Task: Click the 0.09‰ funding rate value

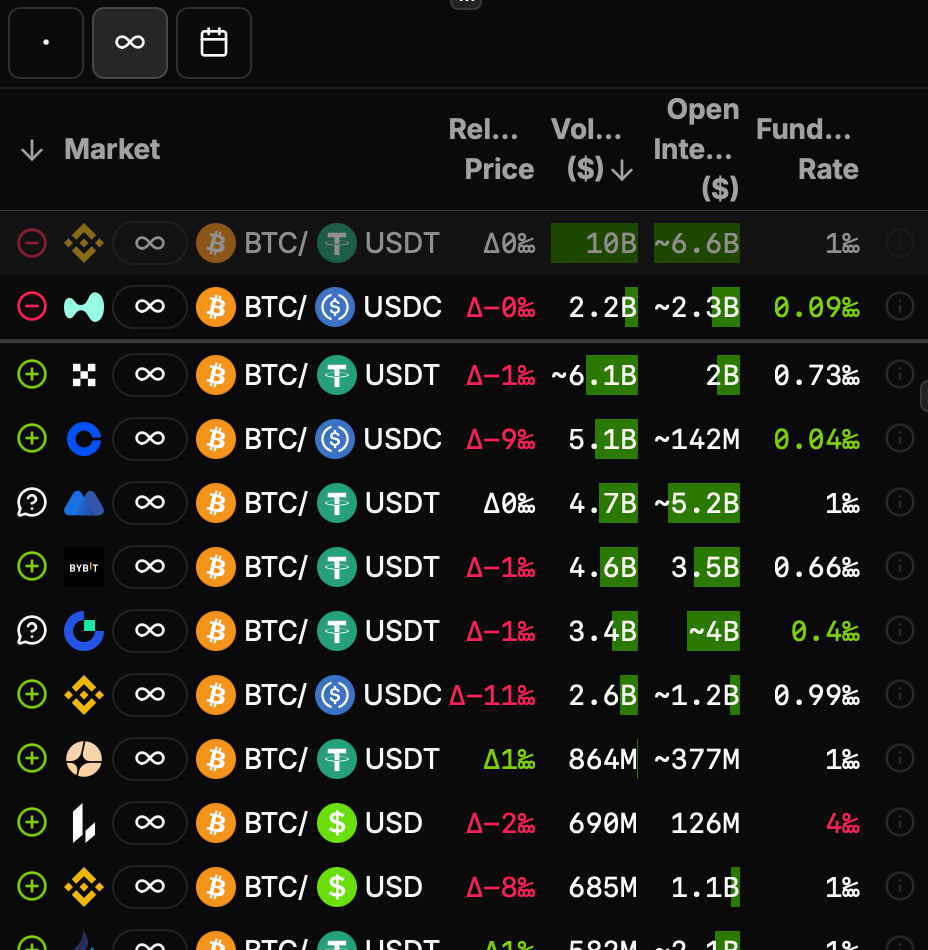Action: click(817, 307)
